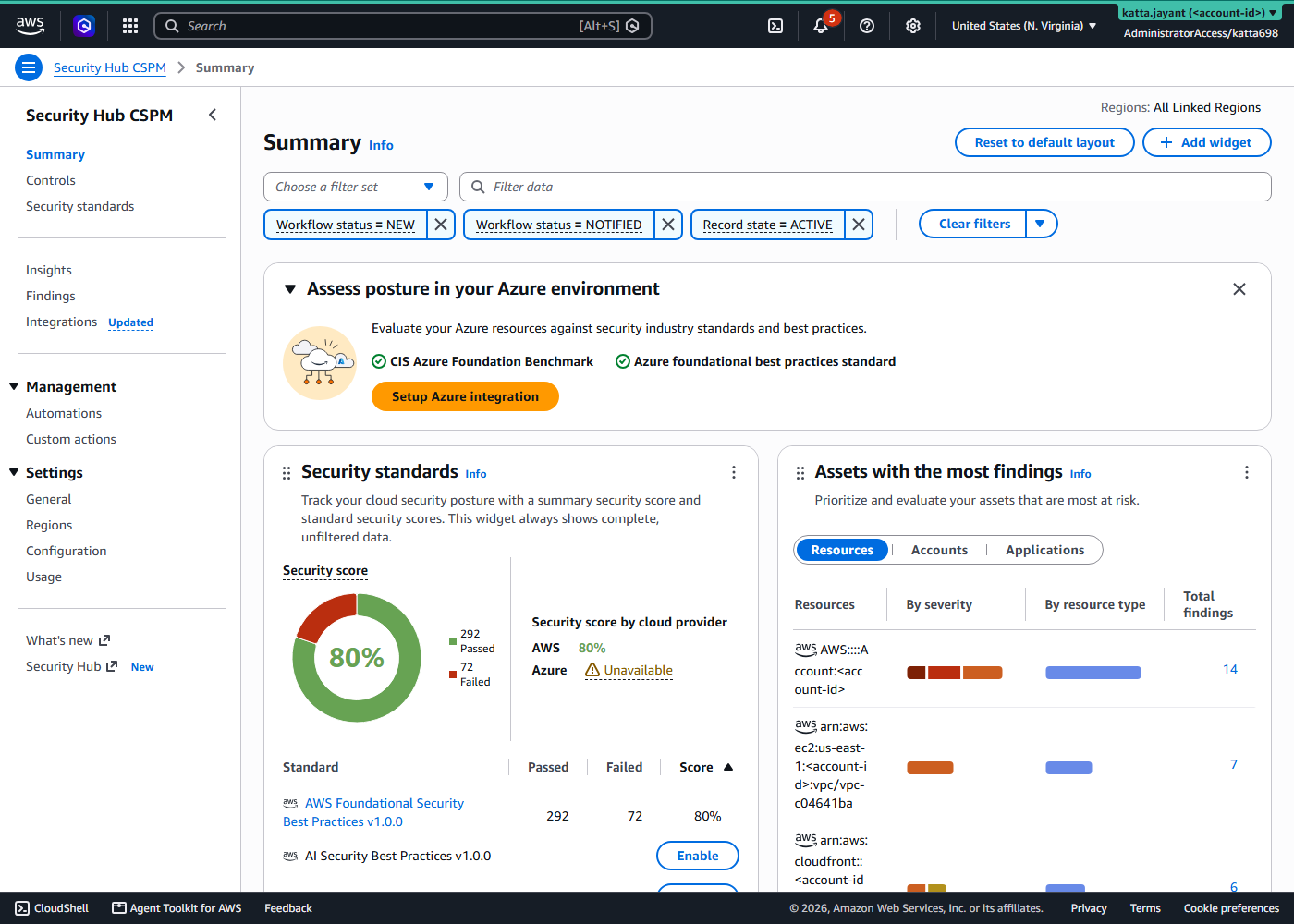1294x924 pixels.
Task: Launch CloudShell from the top bar icon
Action: pyautogui.click(x=775, y=26)
